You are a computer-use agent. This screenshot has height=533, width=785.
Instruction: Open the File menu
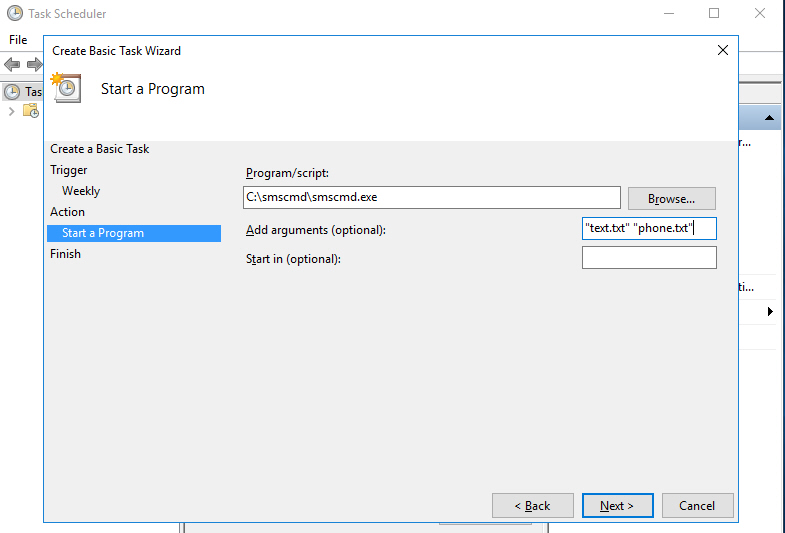click(x=18, y=40)
